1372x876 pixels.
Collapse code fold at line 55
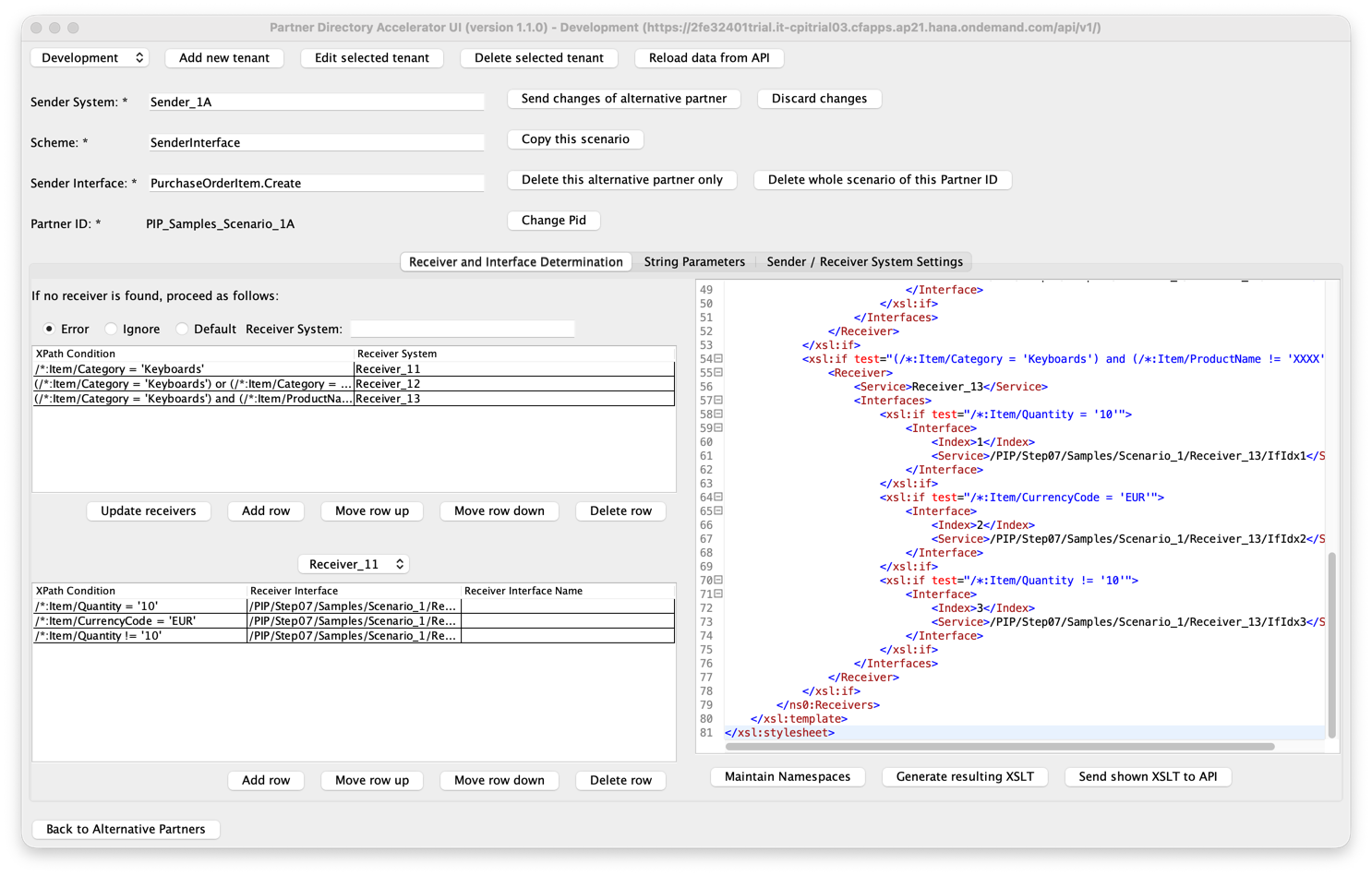pos(718,373)
